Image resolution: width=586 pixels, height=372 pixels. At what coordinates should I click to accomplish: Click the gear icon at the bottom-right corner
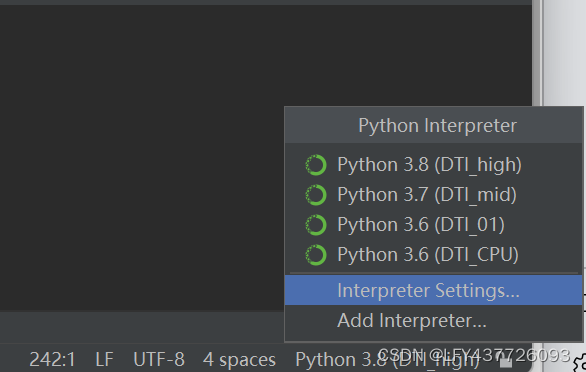(580, 363)
